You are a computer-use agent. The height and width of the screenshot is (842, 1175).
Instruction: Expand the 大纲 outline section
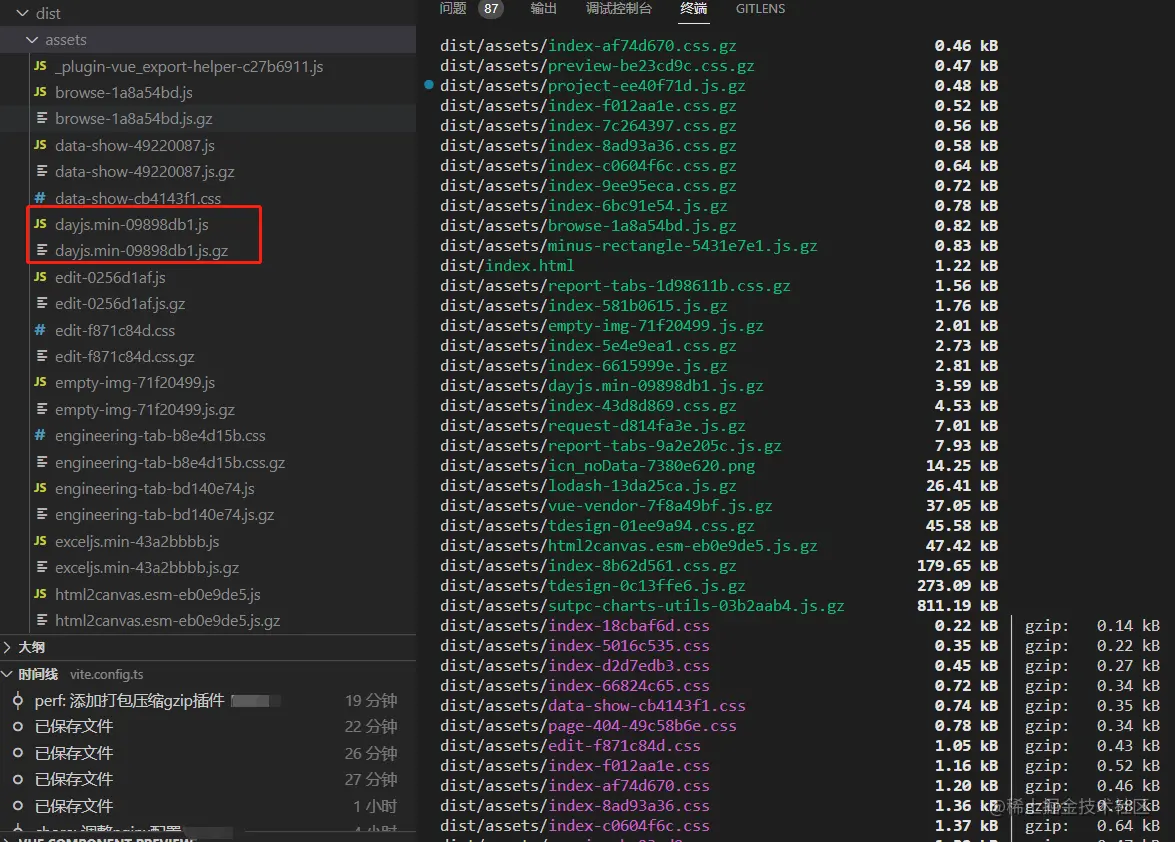pyautogui.click(x=7, y=647)
